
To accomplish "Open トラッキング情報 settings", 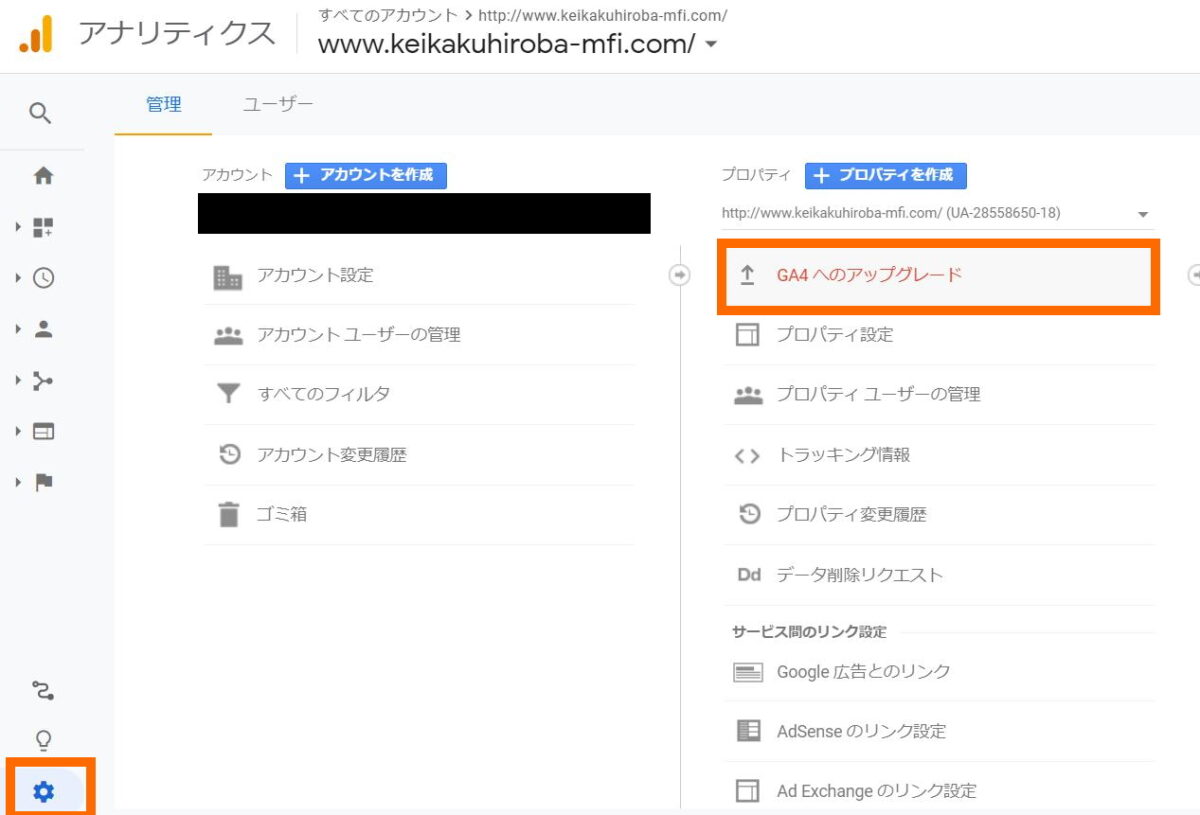I will (843, 455).
